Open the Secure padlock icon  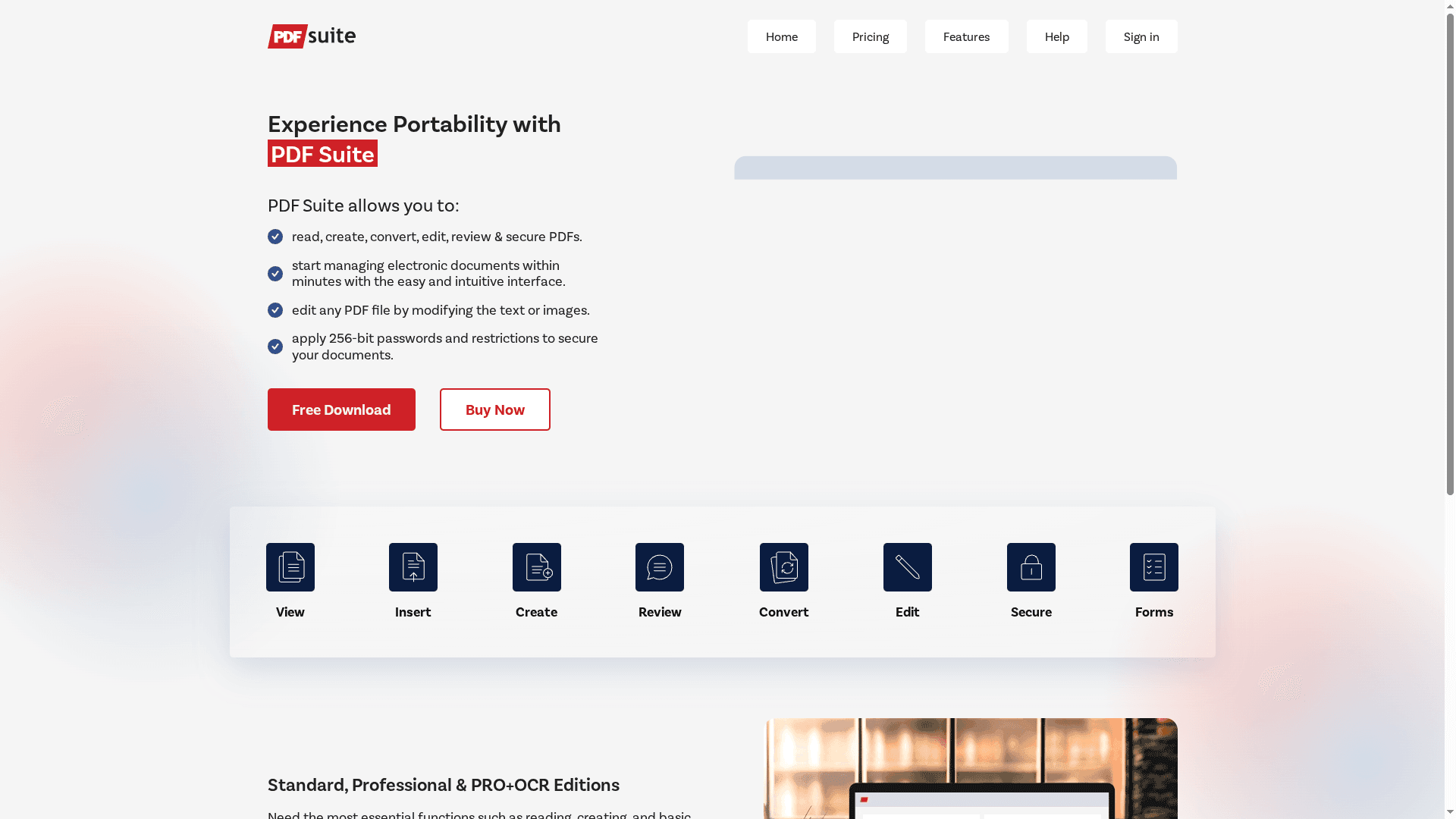(1031, 566)
